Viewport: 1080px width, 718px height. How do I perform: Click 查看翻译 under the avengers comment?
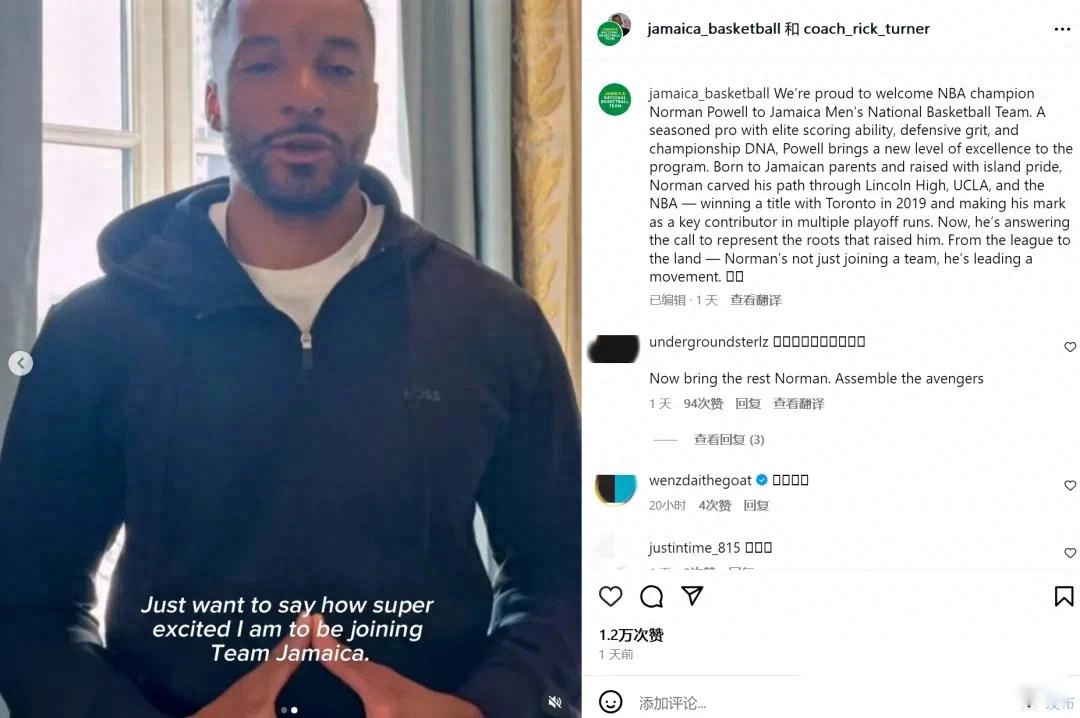click(798, 404)
